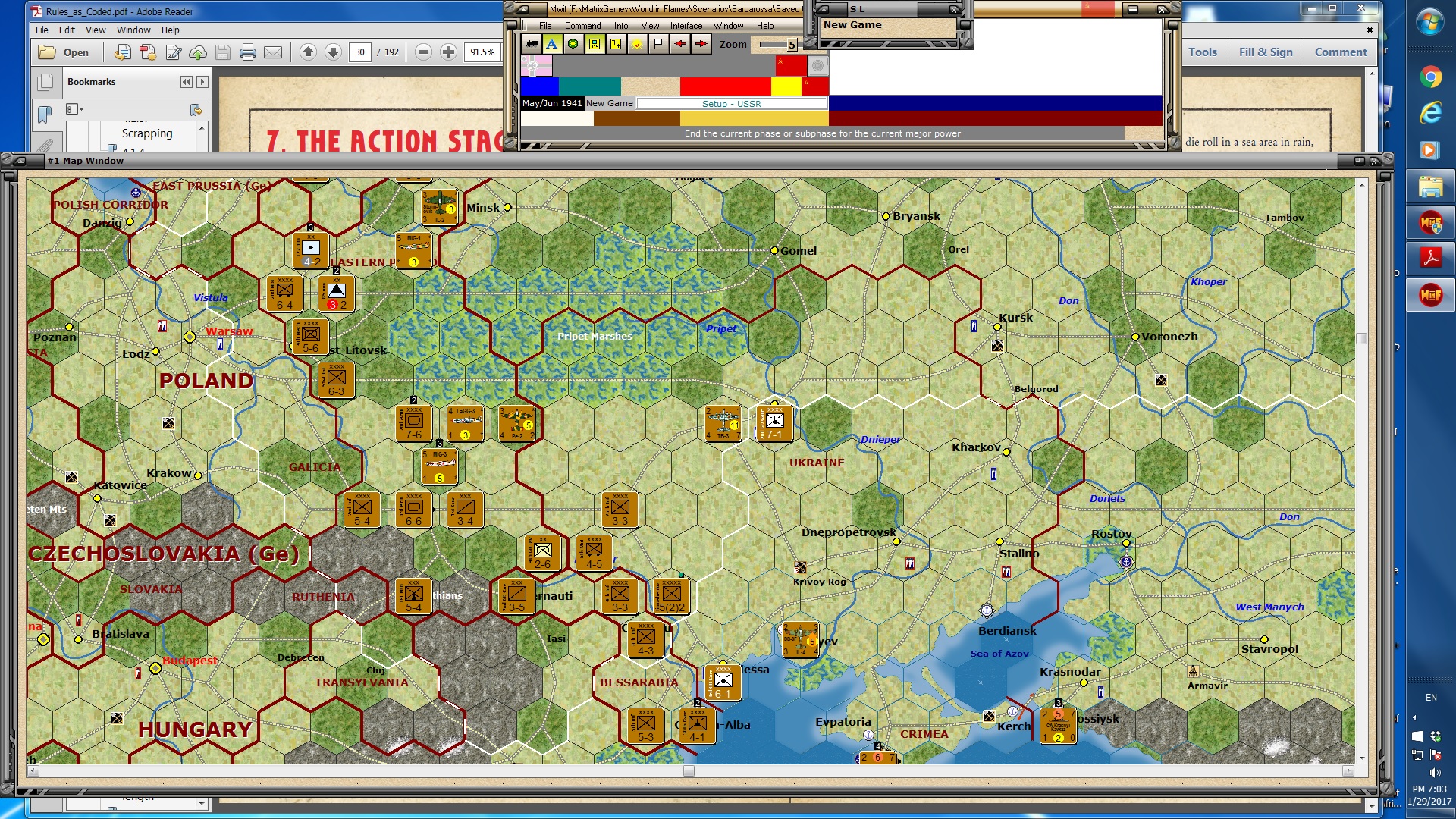Select the 6-1 unit counter near Odessa
1456x819 pixels.
coord(723,682)
